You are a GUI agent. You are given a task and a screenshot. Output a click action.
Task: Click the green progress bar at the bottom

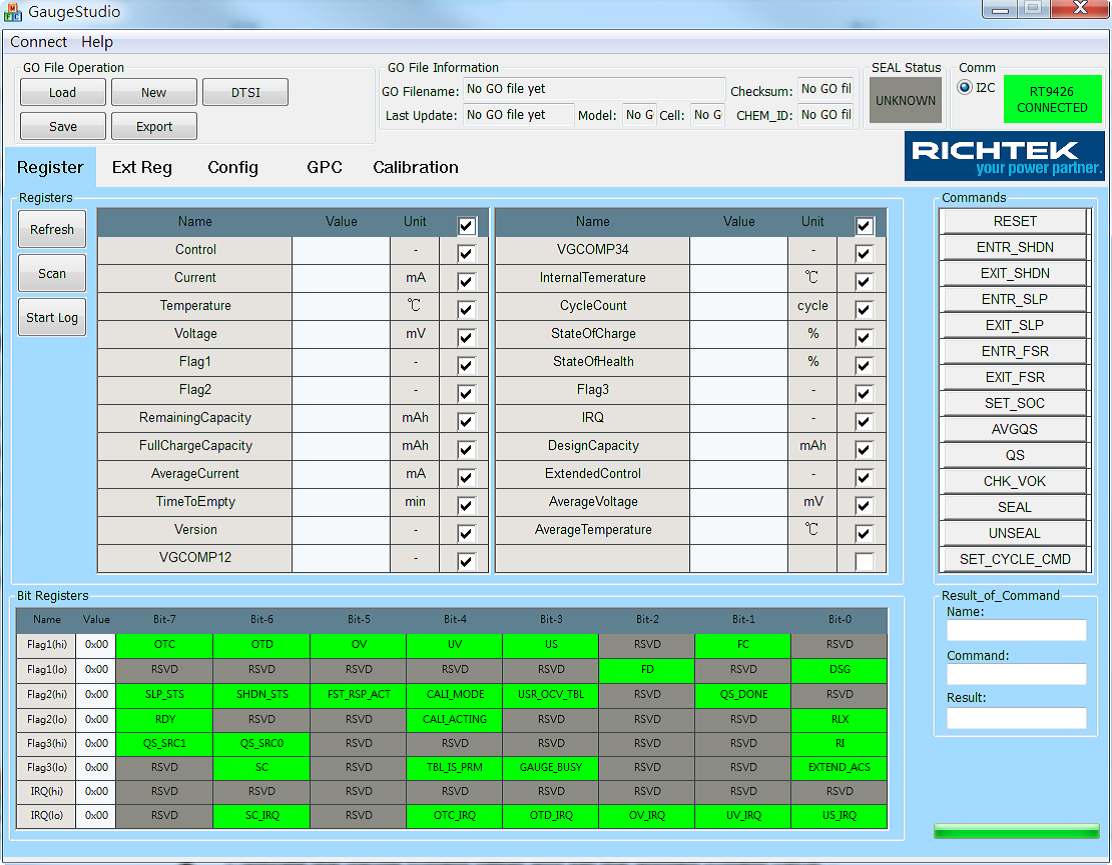1015,830
